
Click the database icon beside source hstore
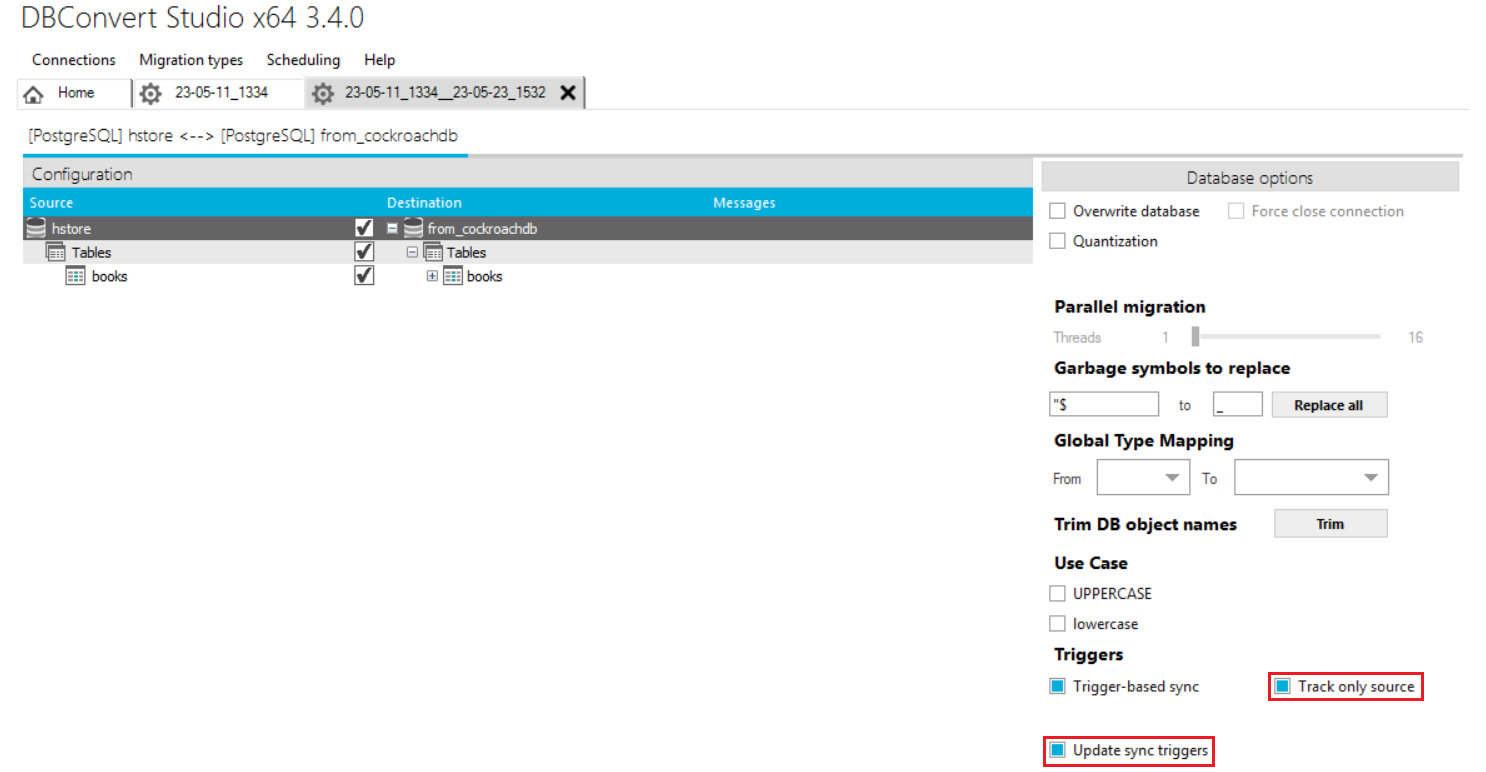37,229
